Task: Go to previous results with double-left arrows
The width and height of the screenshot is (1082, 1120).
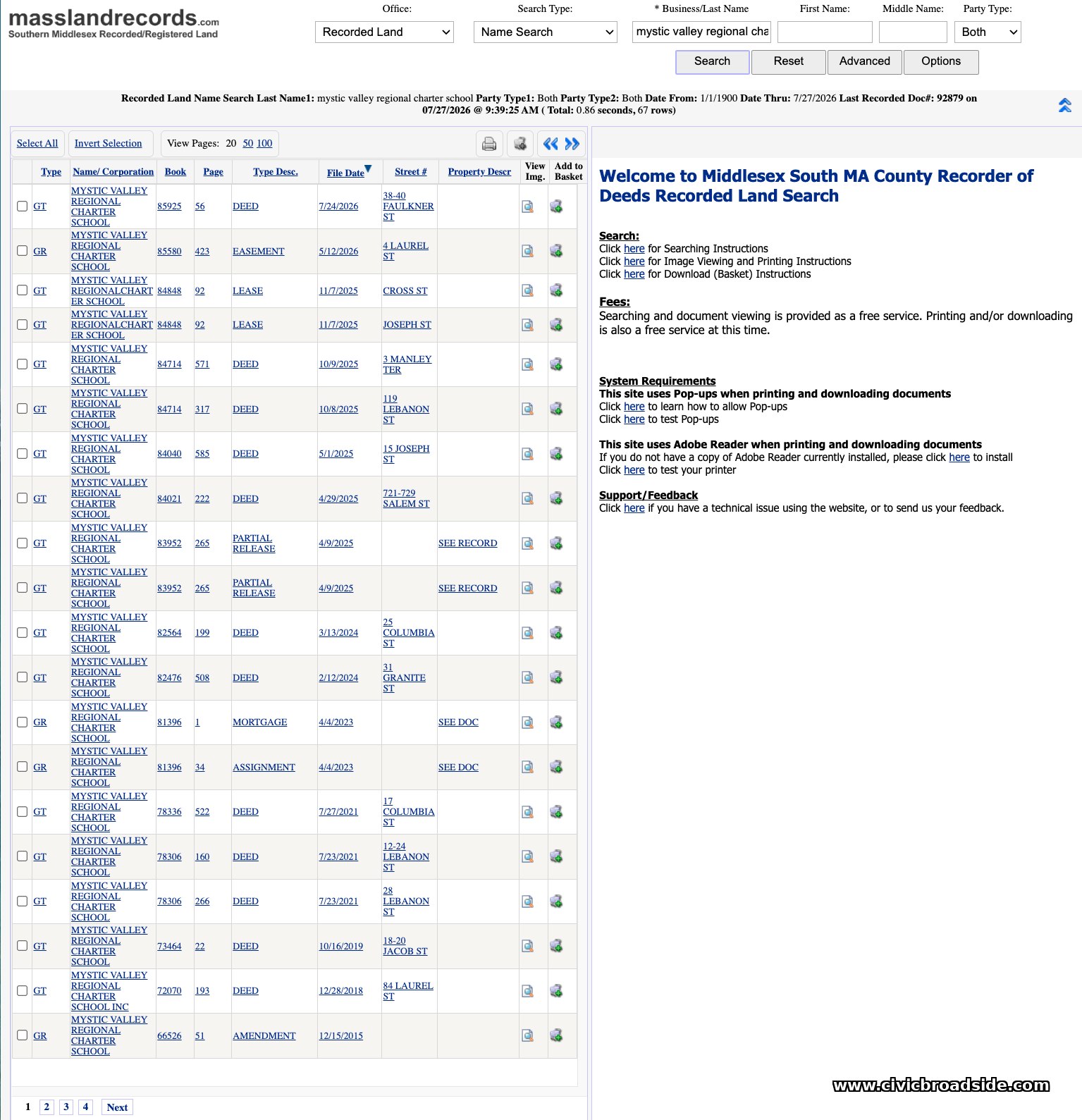Action: pos(551,144)
